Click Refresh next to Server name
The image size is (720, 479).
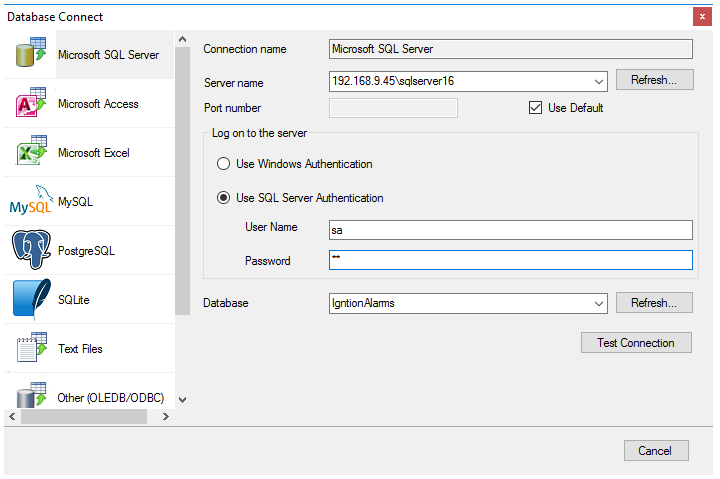pos(654,80)
